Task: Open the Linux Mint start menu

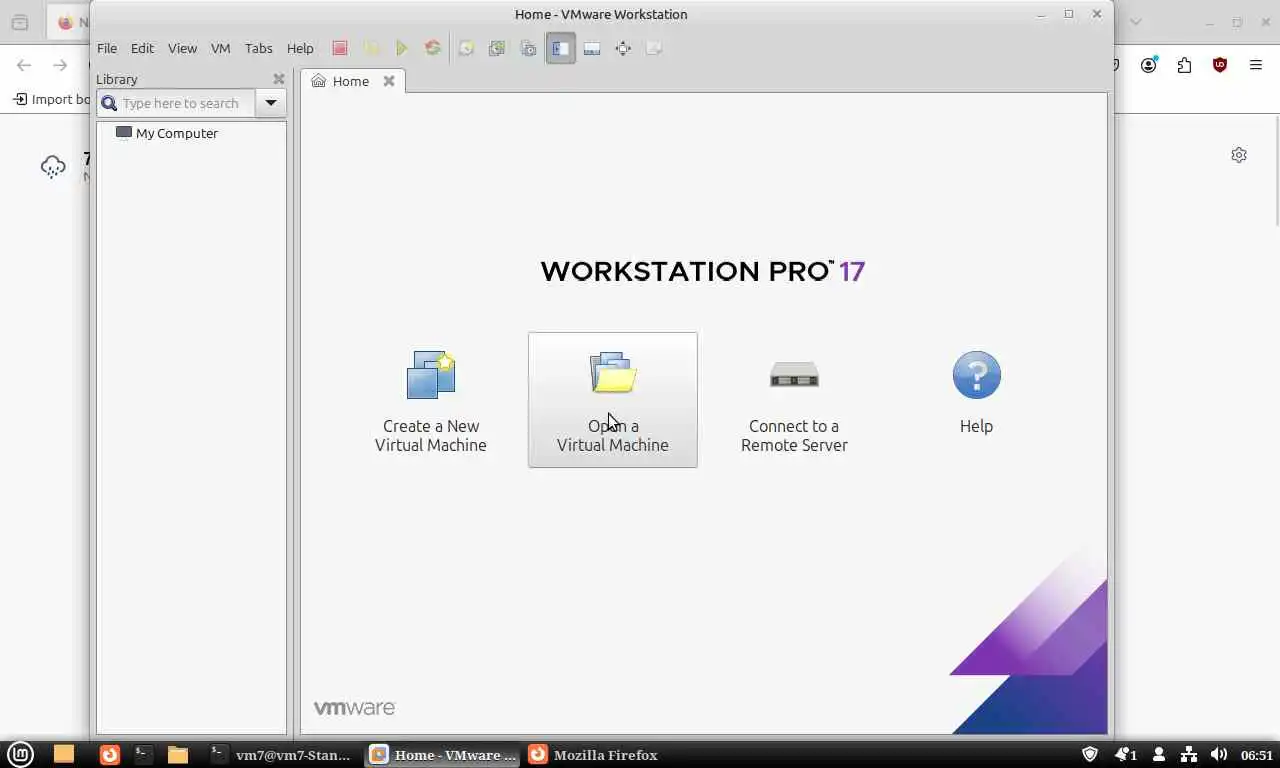Action: (20, 754)
